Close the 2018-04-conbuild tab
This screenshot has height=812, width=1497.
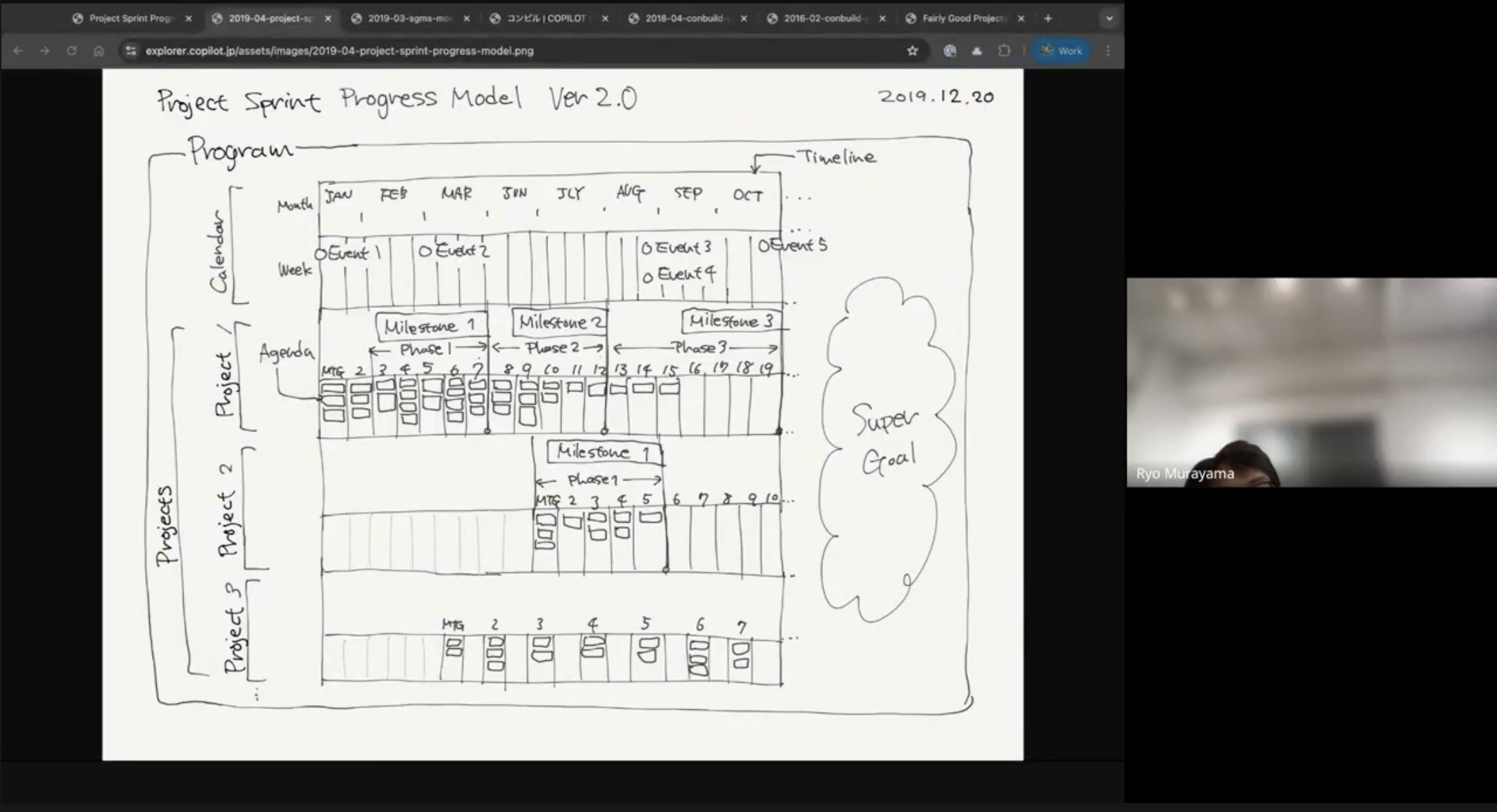[x=744, y=19]
